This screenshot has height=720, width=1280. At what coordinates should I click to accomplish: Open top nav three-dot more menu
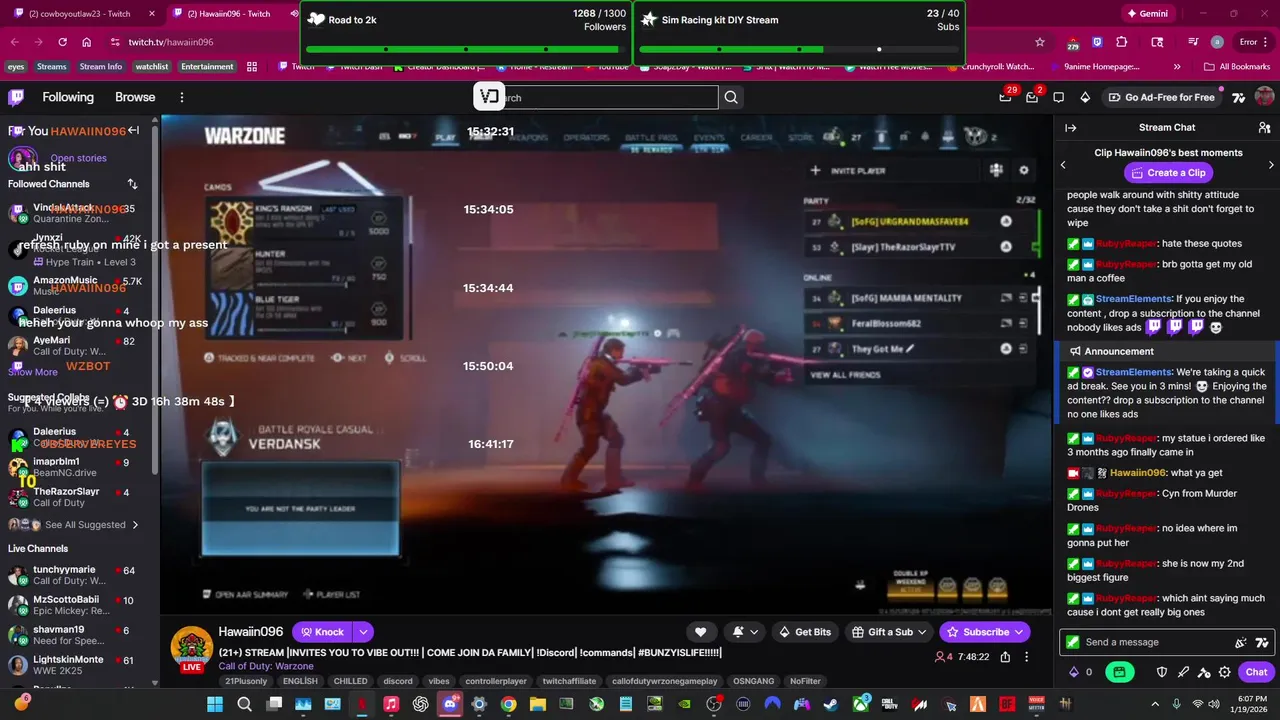pyautogui.click(x=182, y=97)
